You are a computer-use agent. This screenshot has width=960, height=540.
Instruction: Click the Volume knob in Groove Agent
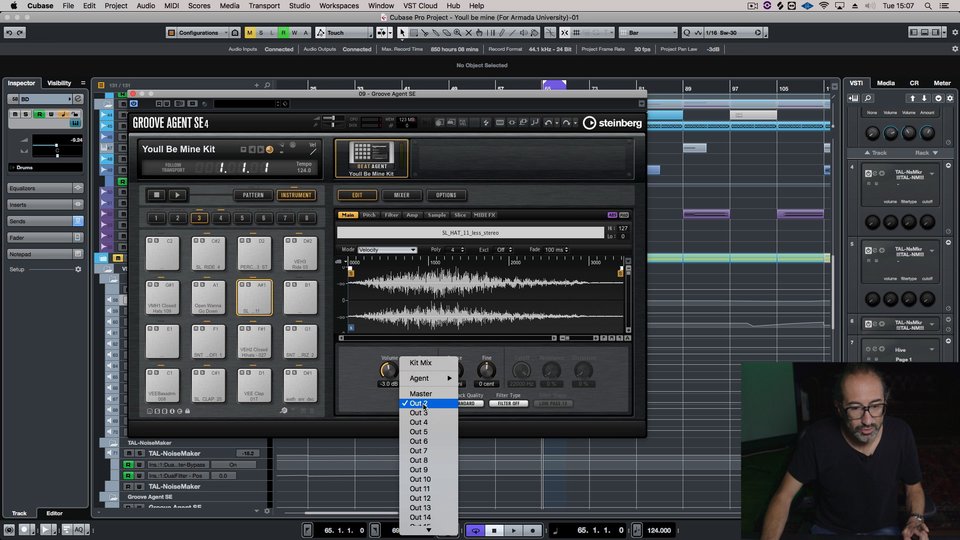[388, 370]
